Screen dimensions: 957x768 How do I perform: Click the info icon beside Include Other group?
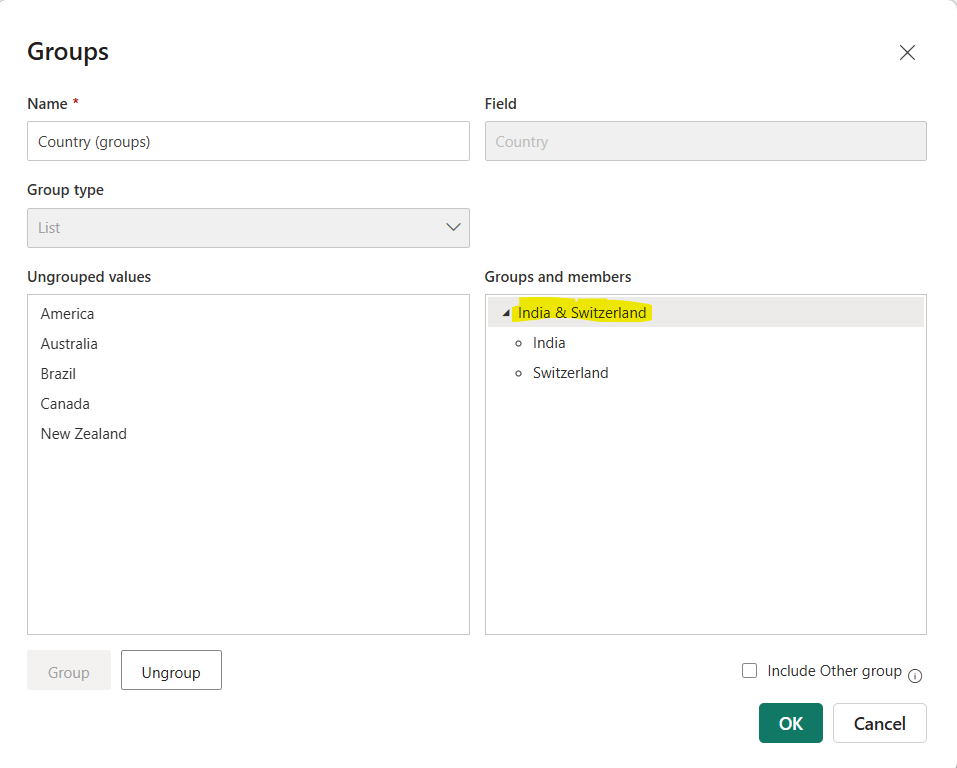coord(915,677)
